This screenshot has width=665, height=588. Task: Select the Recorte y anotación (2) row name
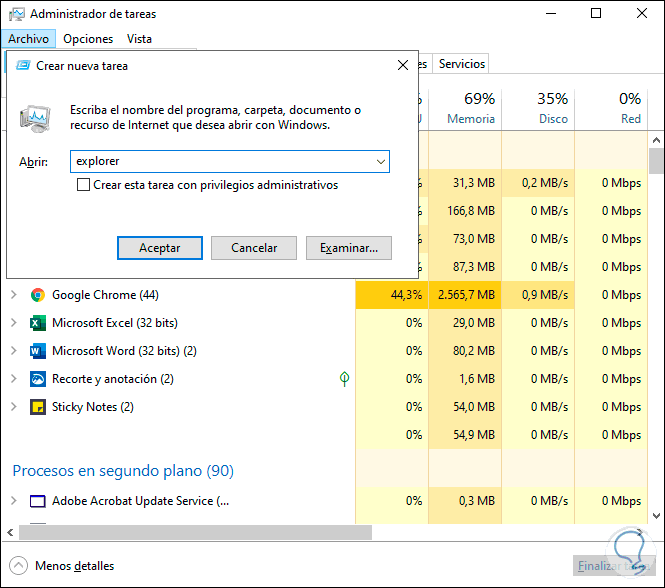click(x=113, y=379)
